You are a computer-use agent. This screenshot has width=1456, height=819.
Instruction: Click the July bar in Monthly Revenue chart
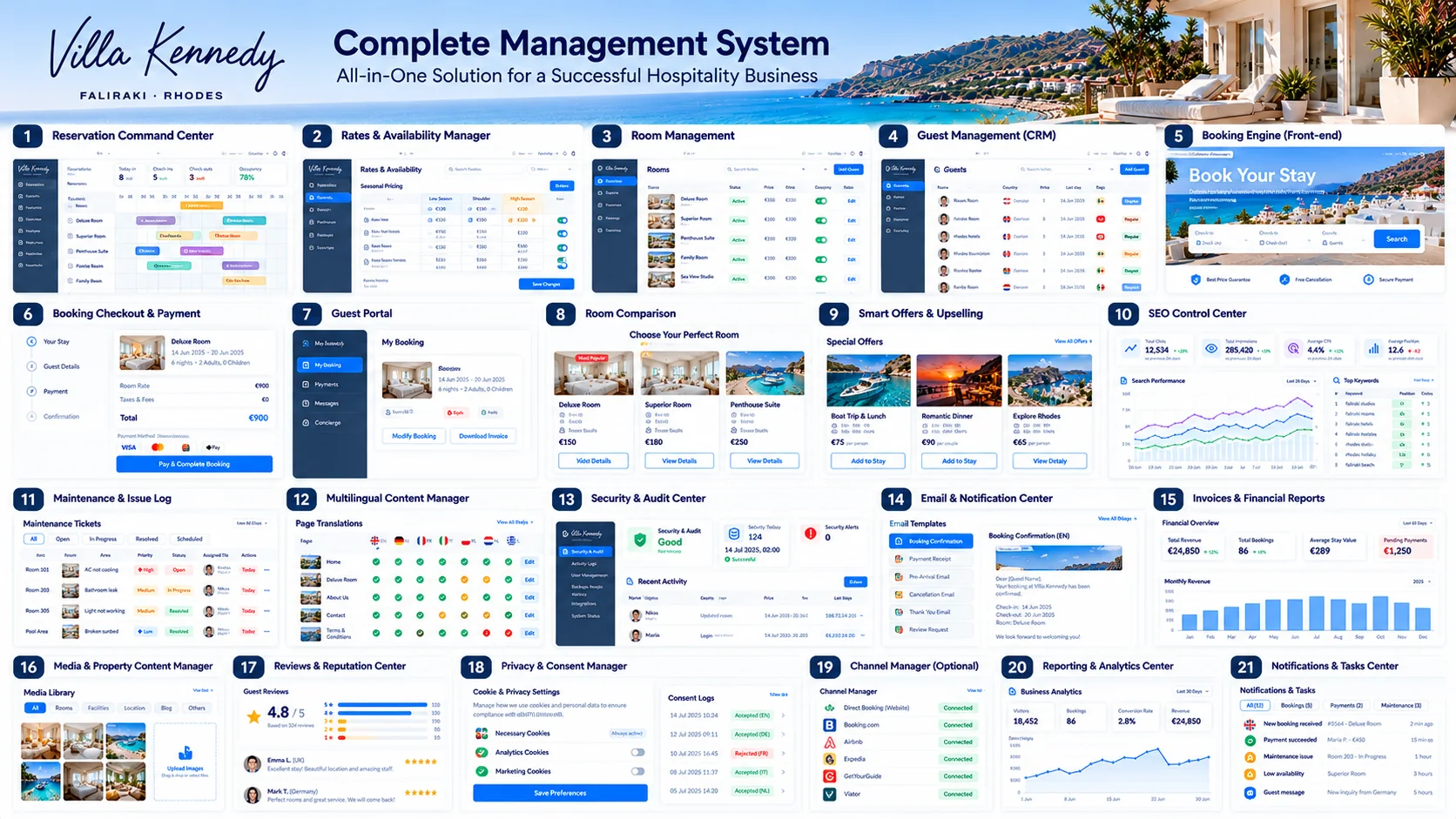1316,614
